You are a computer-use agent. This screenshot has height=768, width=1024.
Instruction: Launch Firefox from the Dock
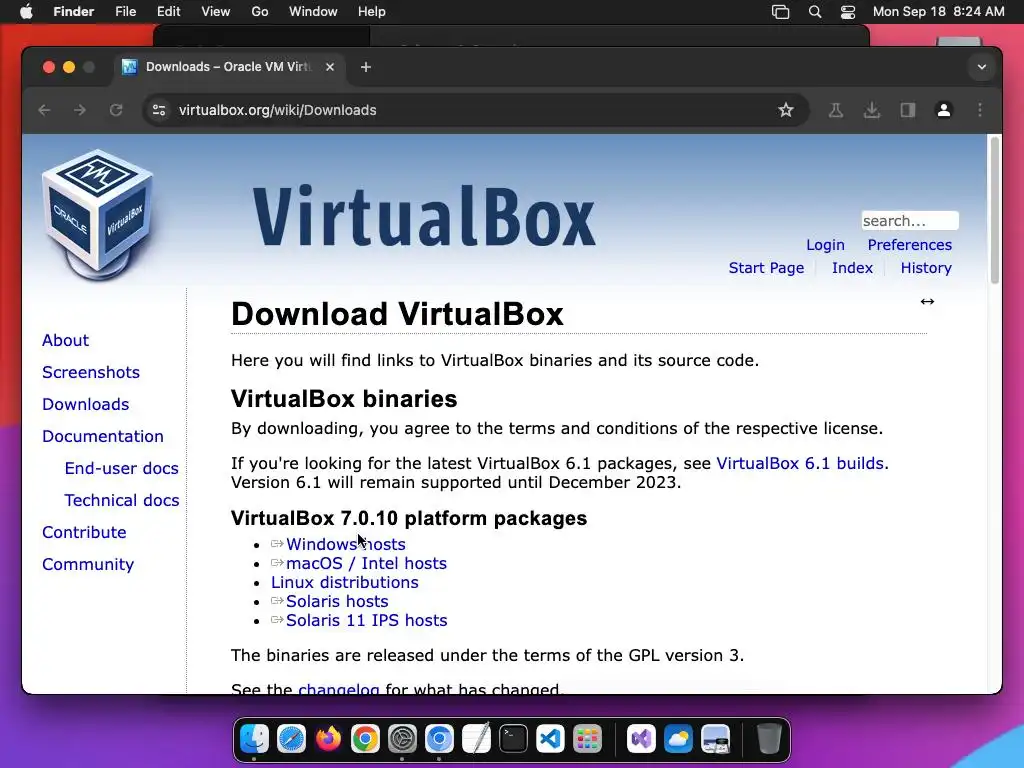pyautogui.click(x=328, y=739)
